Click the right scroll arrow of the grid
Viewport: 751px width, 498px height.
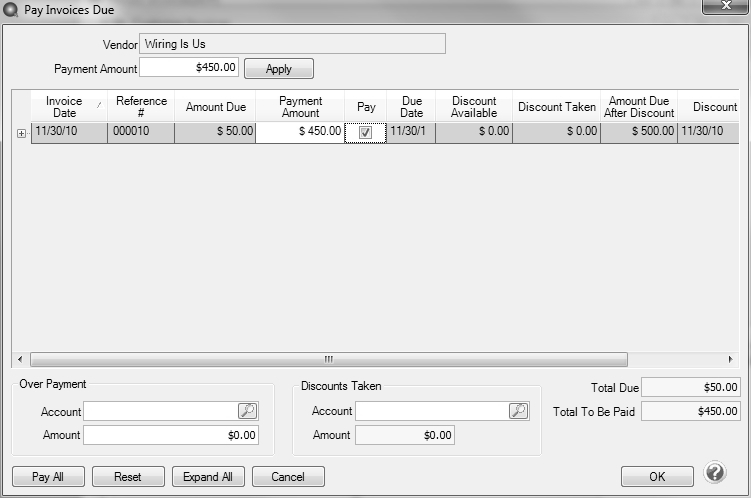tap(731, 359)
